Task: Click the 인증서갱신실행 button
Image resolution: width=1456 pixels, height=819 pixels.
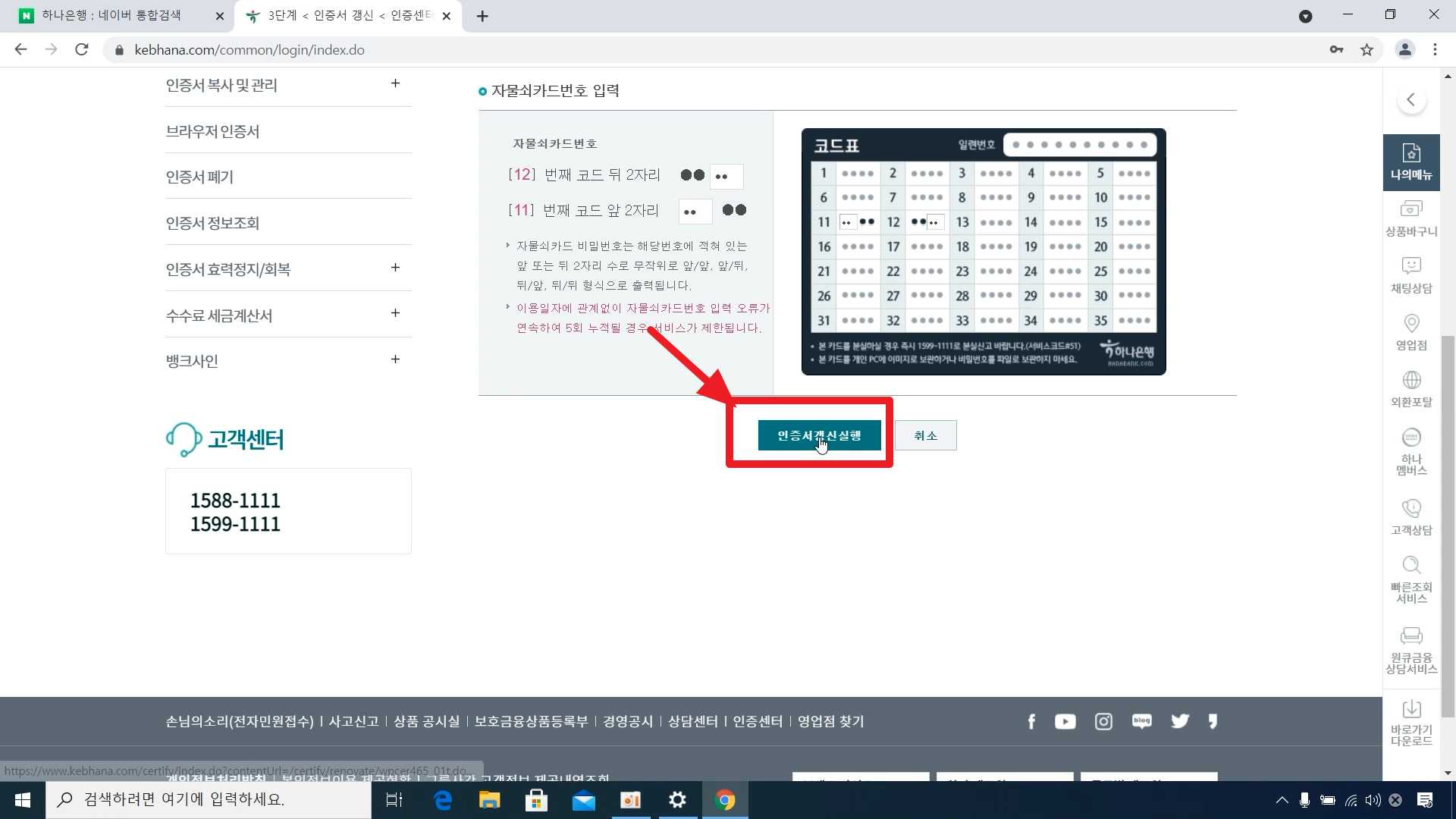Action: [819, 435]
